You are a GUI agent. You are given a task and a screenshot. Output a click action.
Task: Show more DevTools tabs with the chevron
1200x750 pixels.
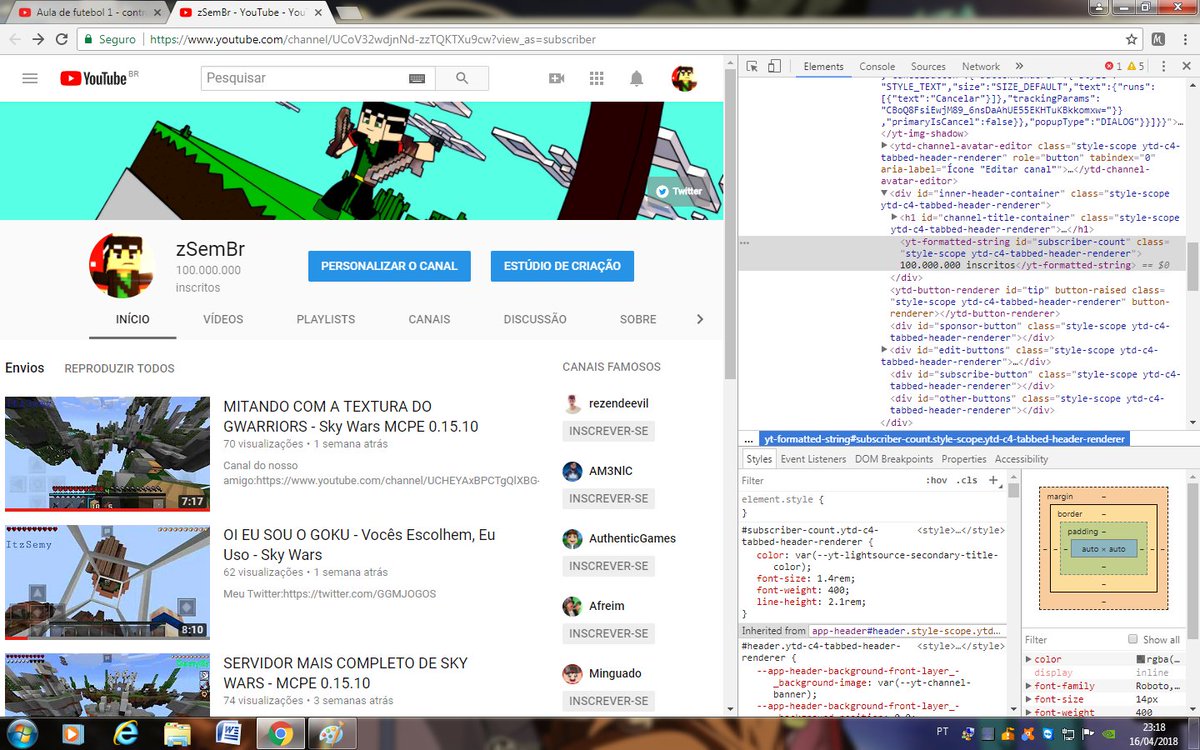(x=1020, y=66)
